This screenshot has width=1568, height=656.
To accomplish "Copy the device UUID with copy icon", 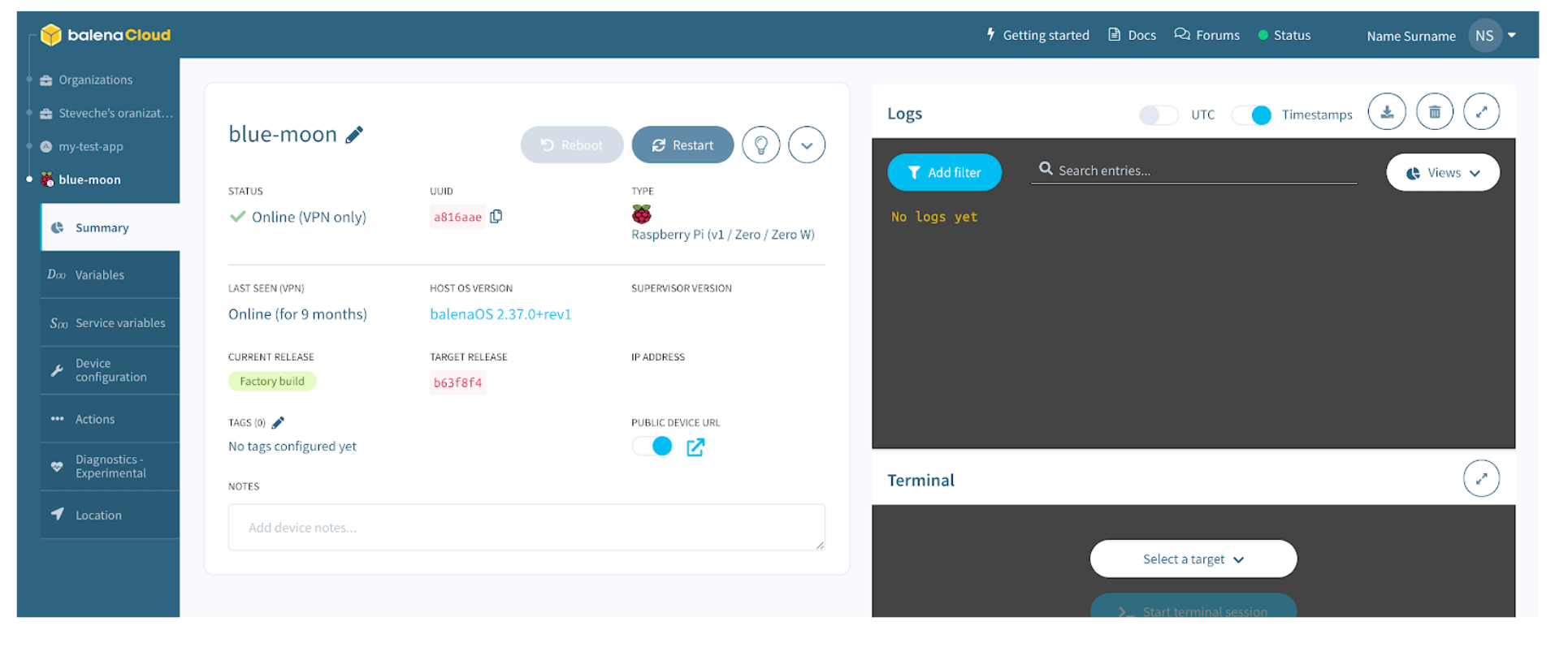I will (496, 216).
